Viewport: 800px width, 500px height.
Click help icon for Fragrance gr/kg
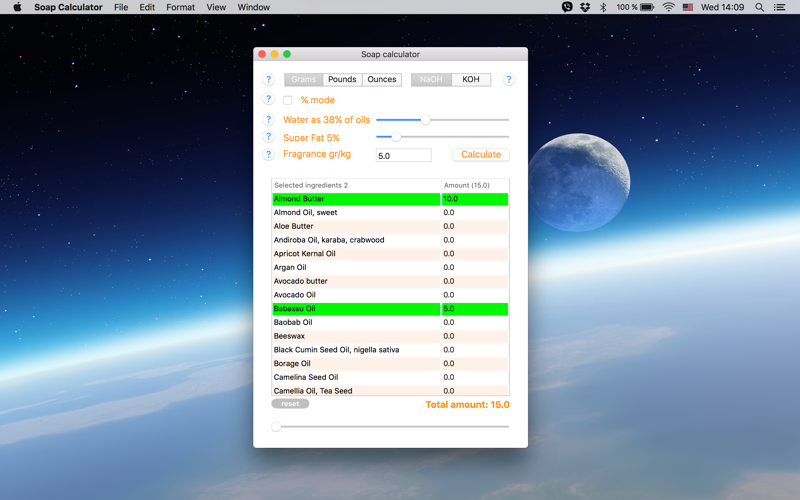268,154
